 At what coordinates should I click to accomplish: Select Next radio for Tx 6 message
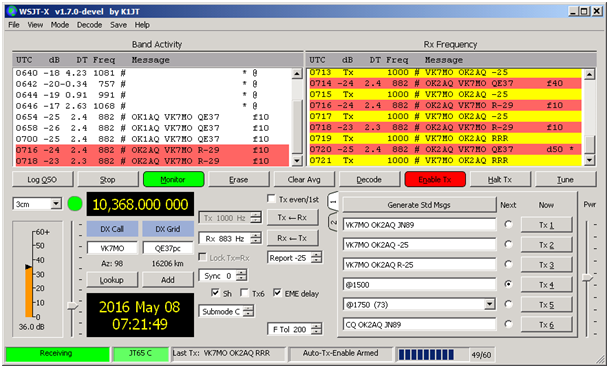(x=508, y=324)
